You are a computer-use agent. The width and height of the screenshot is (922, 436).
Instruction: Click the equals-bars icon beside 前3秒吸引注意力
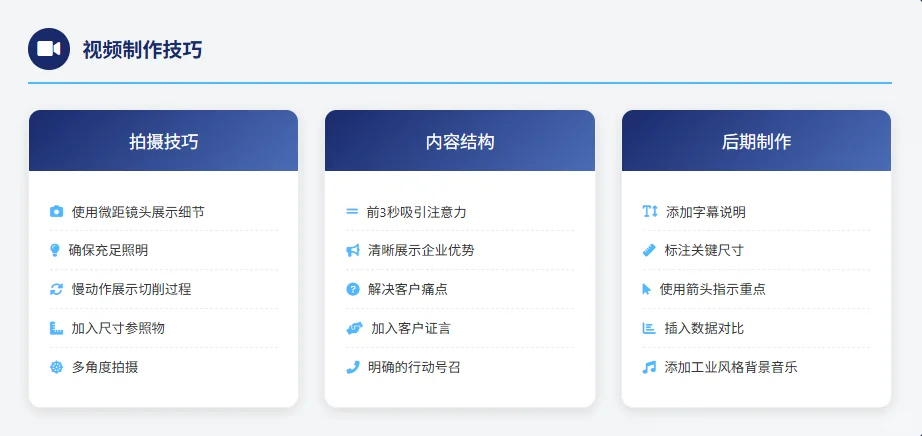click(352, 211)
